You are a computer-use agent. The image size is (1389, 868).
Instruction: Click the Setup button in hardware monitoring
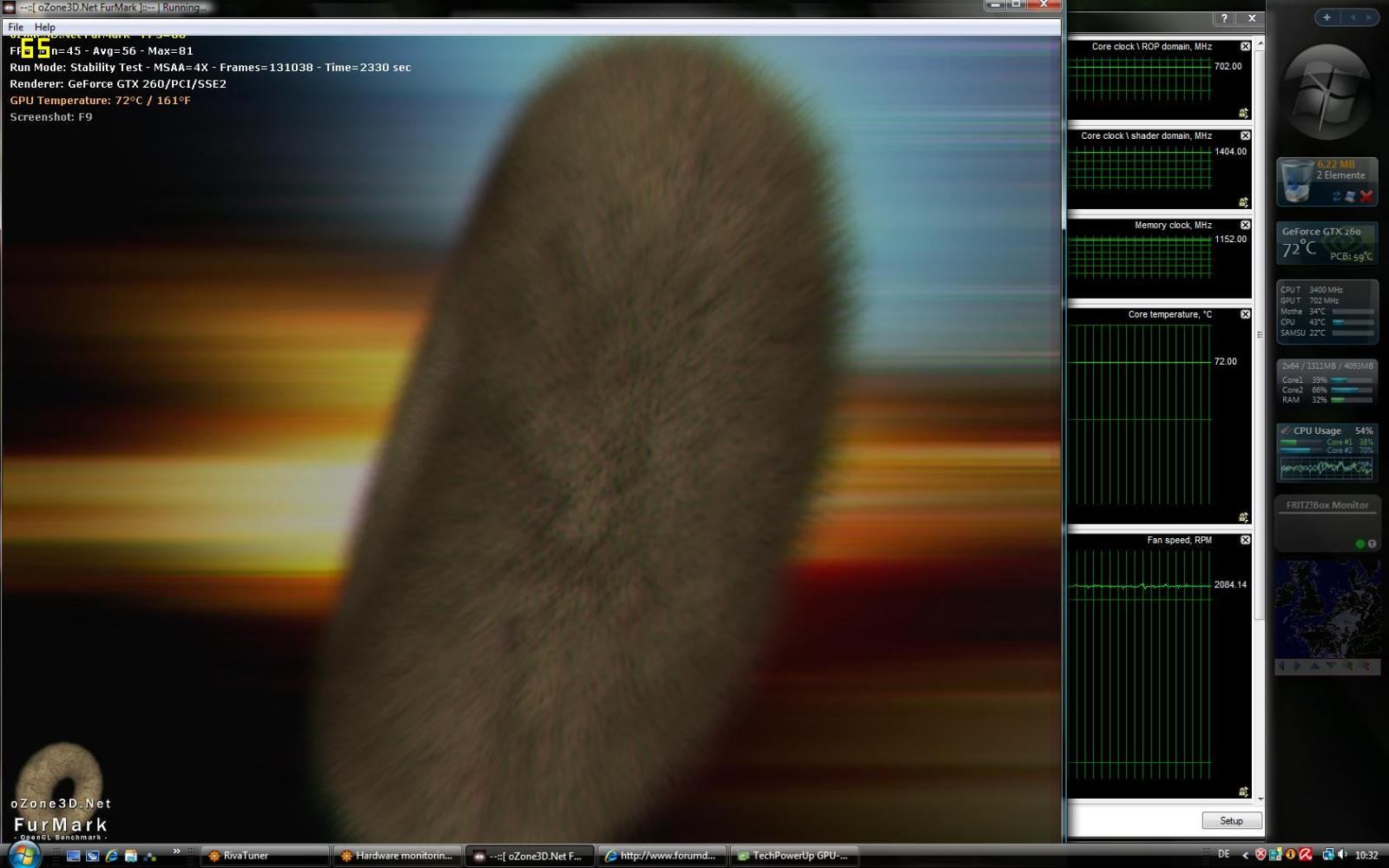1231,820
